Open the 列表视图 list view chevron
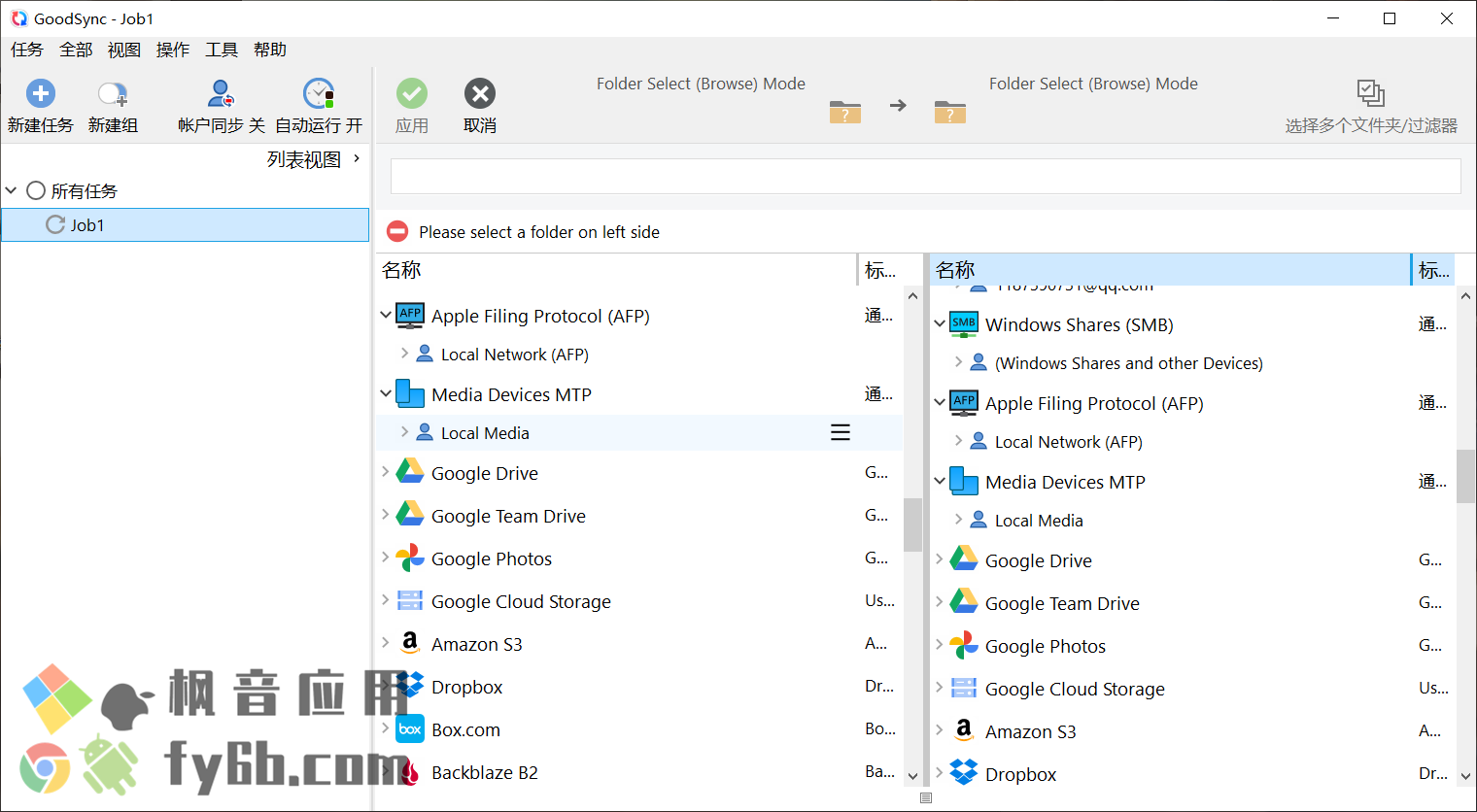 coord(357,158)
